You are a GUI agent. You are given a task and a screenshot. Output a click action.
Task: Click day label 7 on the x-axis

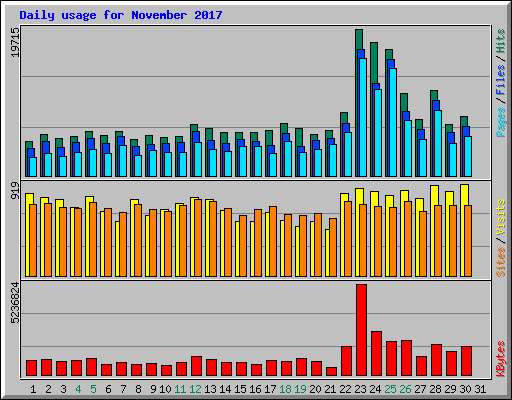tap(123, 389)
